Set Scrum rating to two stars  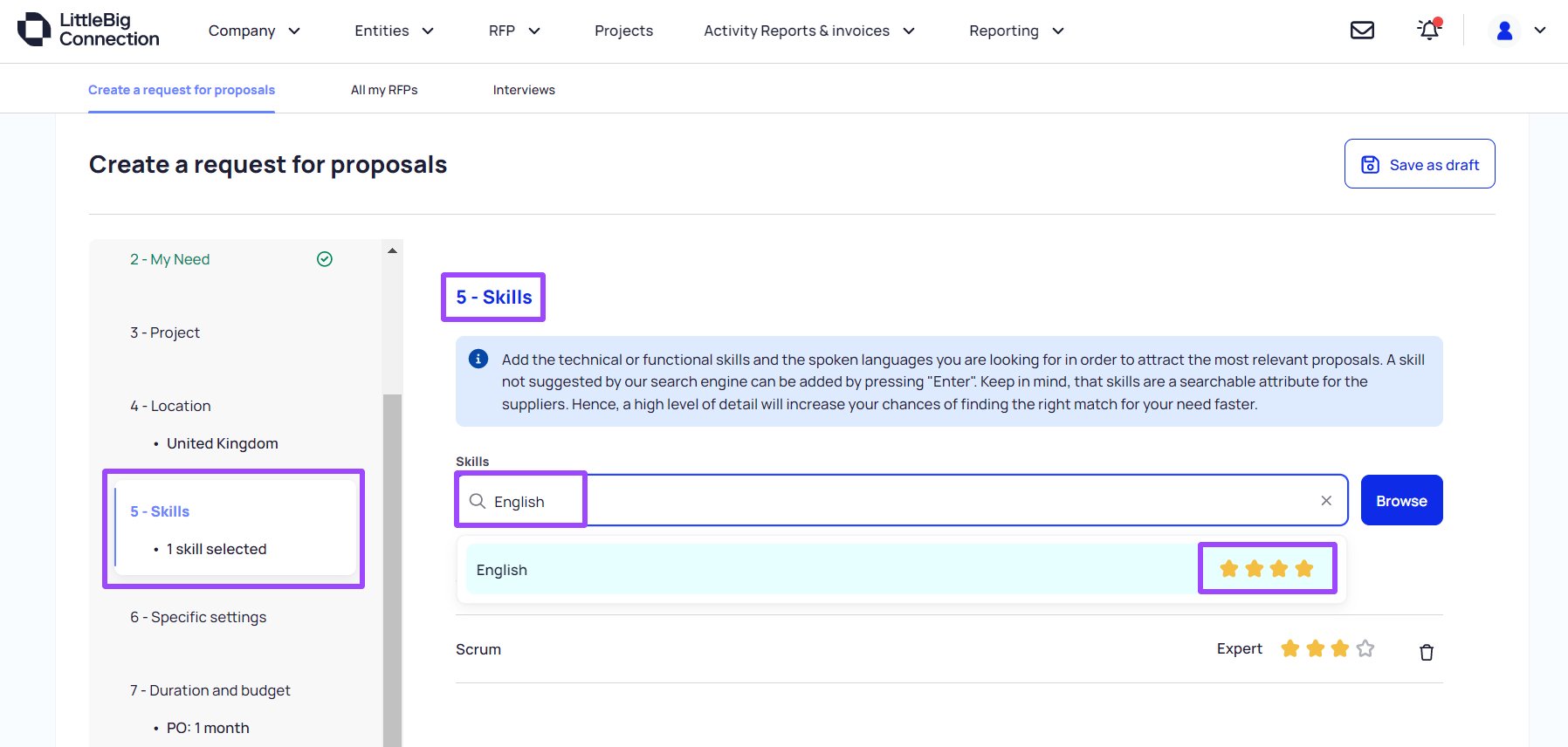[1316, 648]
